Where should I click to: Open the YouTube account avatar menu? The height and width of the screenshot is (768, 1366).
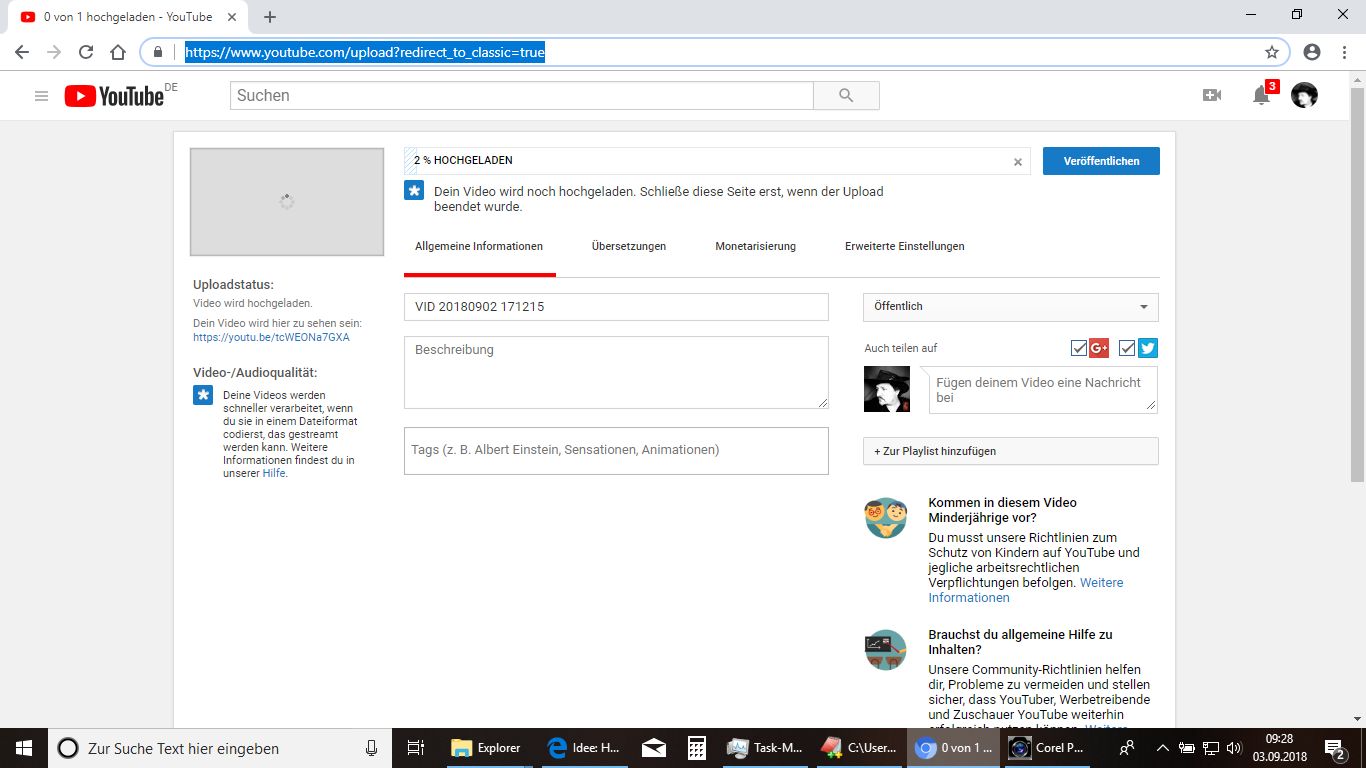pyautogui.click(x=1304, y=95)
